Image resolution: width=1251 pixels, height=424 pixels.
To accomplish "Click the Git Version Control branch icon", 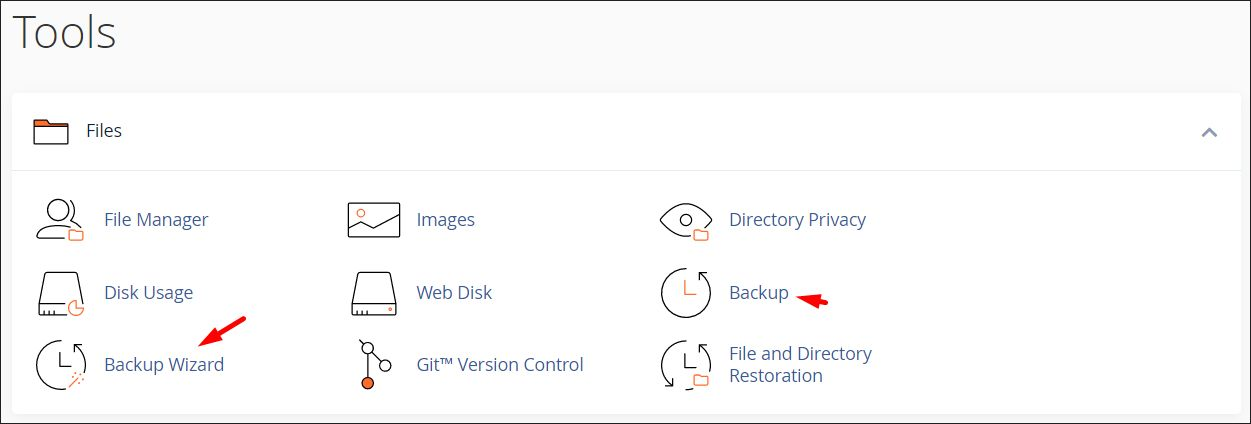I will pyautogui.click(x=369, y=365).
